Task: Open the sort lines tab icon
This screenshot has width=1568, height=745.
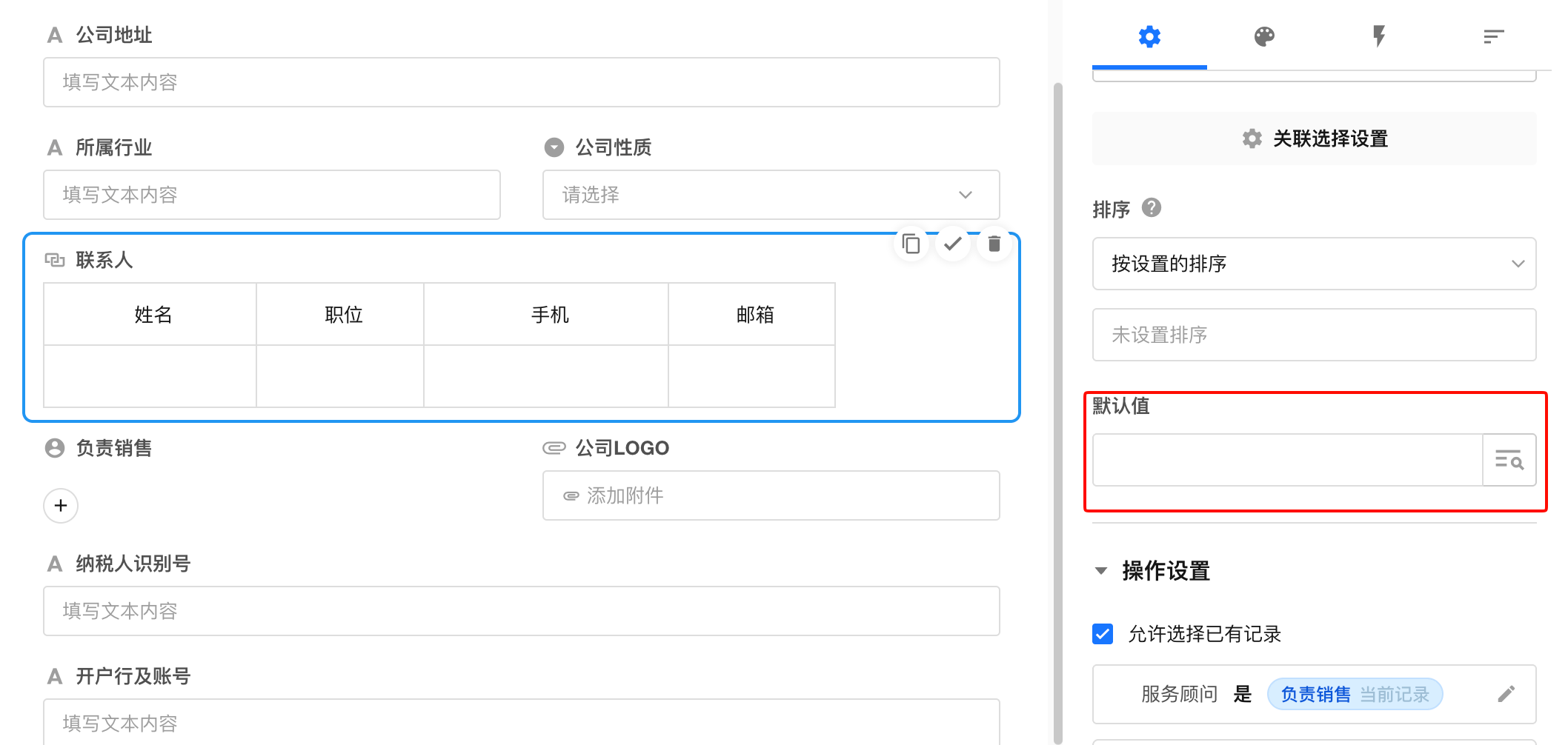Action: 1493,36
